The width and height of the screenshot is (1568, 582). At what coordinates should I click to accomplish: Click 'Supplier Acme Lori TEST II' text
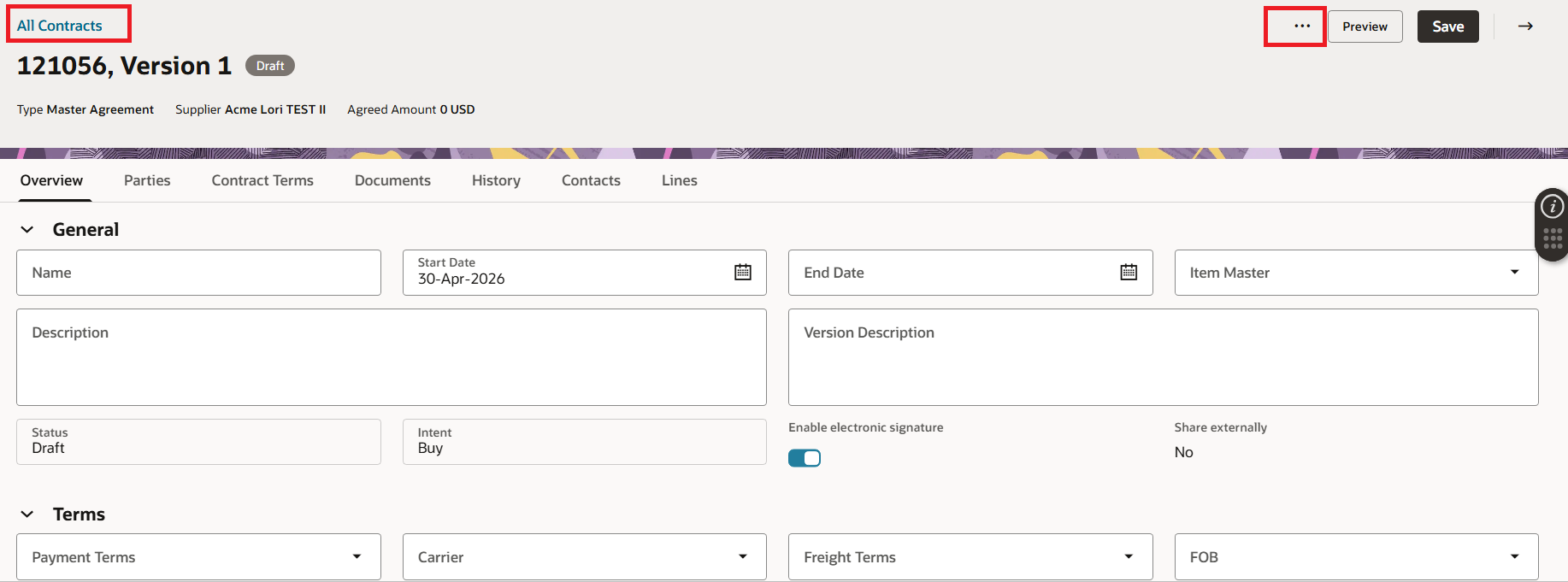251,109
